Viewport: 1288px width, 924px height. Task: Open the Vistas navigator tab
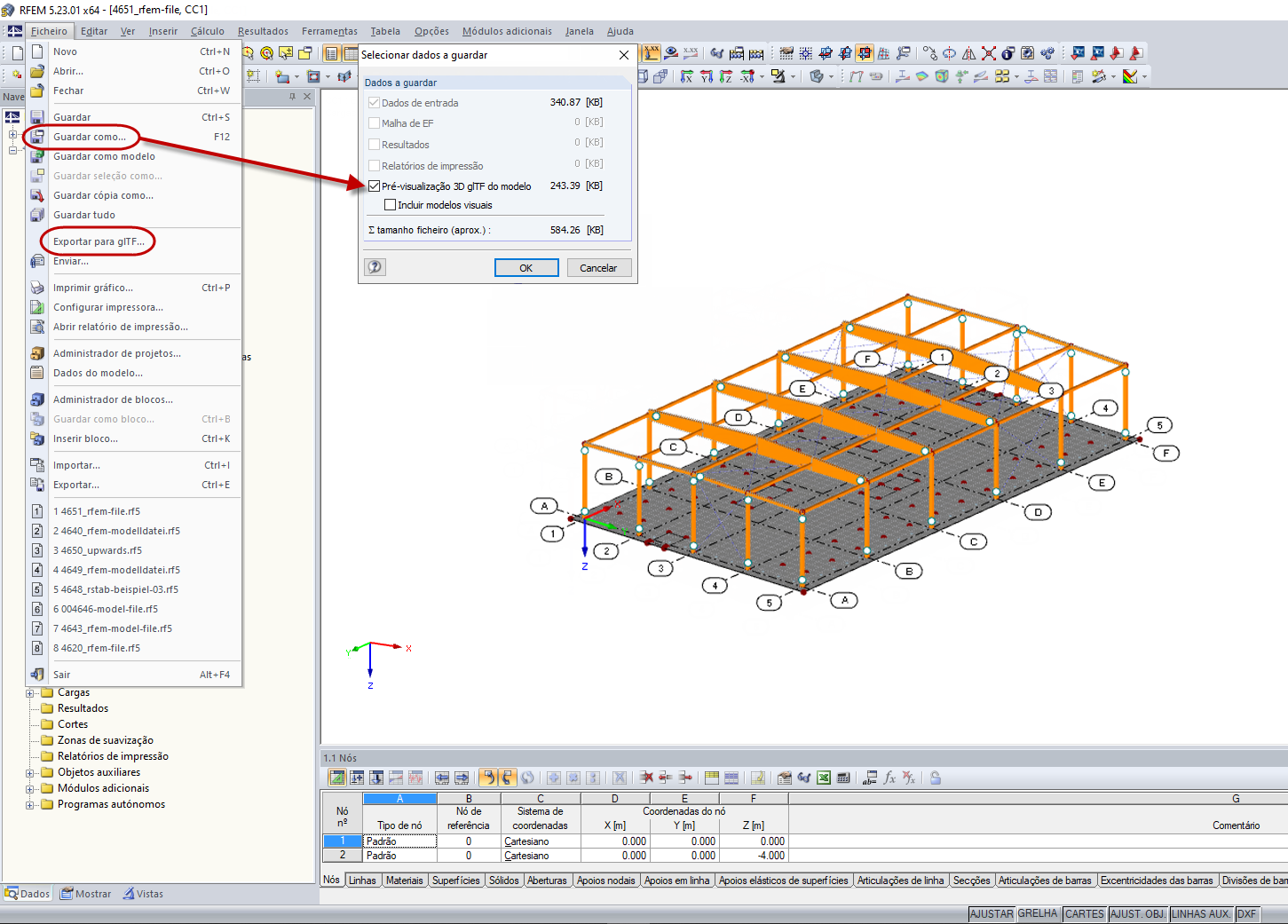(x=143, y=894)
